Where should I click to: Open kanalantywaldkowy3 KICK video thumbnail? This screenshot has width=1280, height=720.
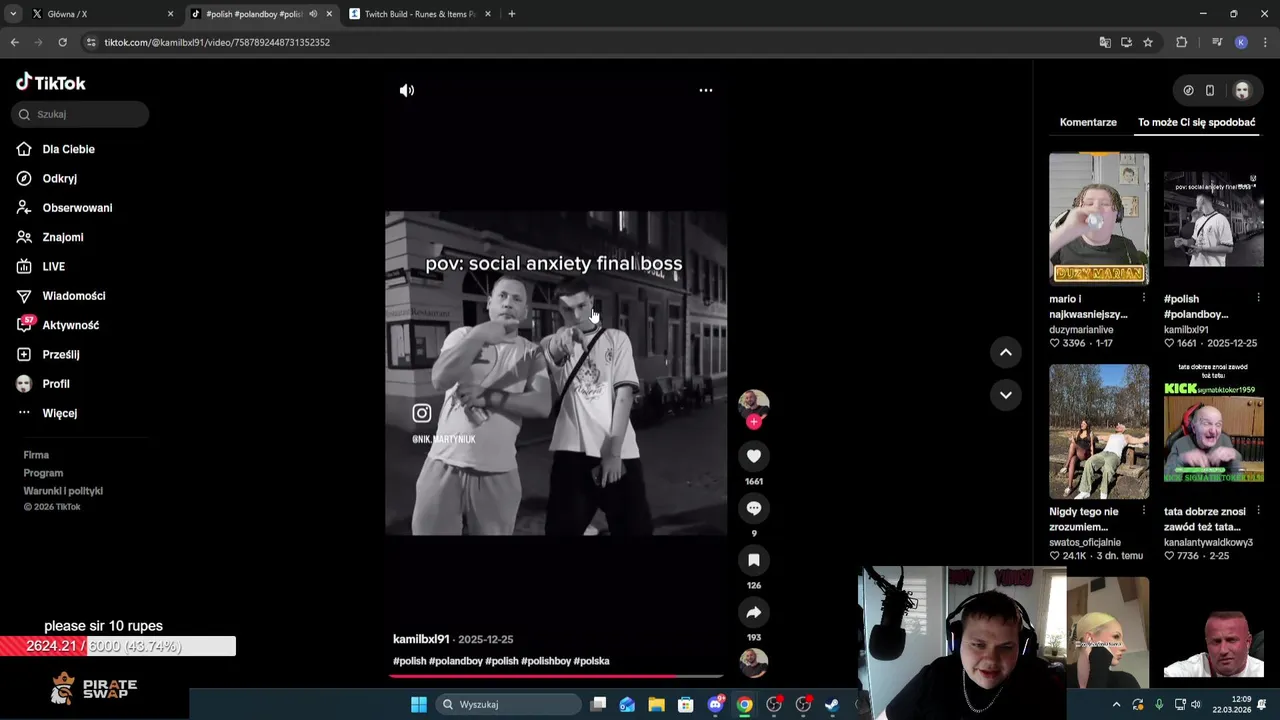[x=1214, y=431]
